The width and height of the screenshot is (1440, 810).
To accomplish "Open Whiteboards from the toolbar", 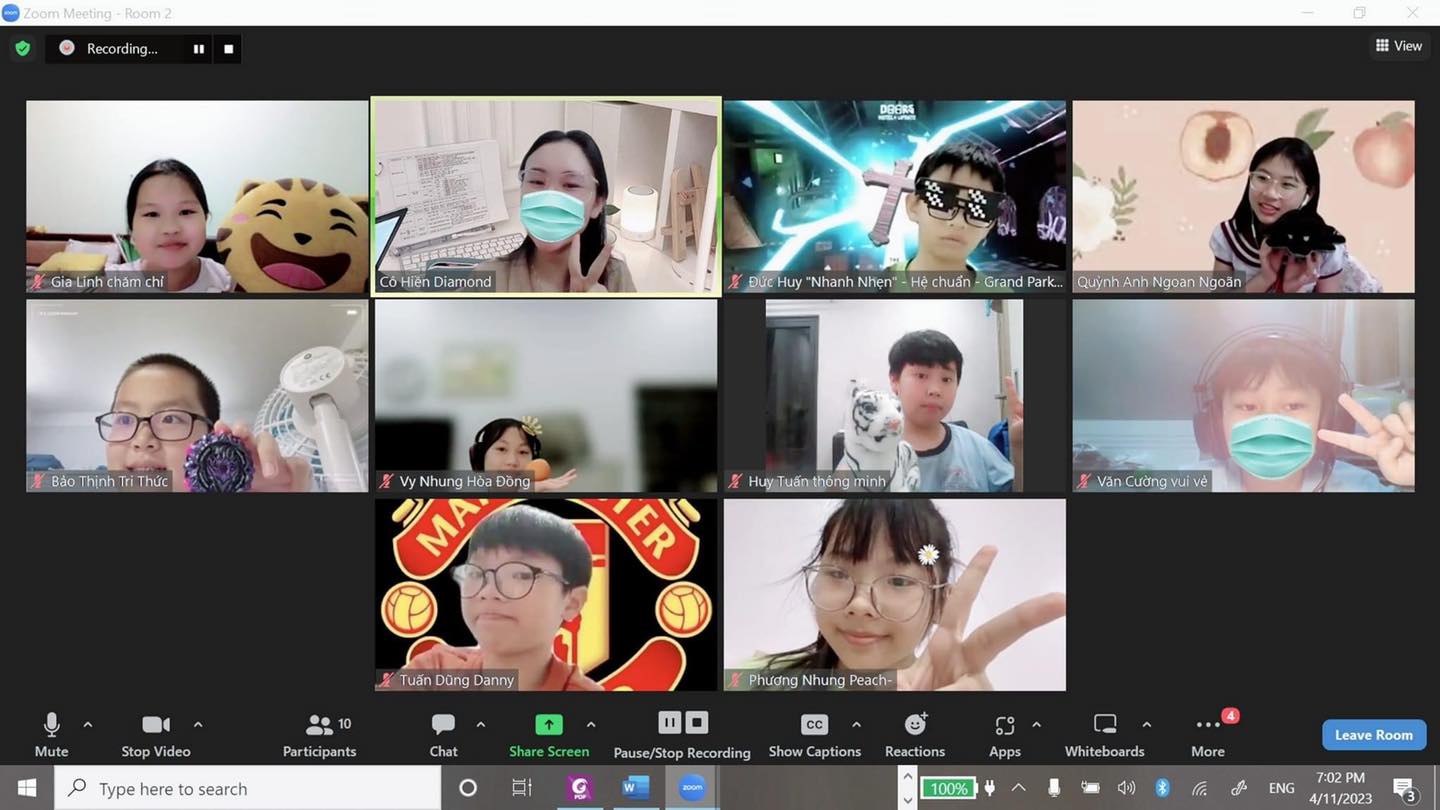I will pyautogui.click(x=1104, y=726).
